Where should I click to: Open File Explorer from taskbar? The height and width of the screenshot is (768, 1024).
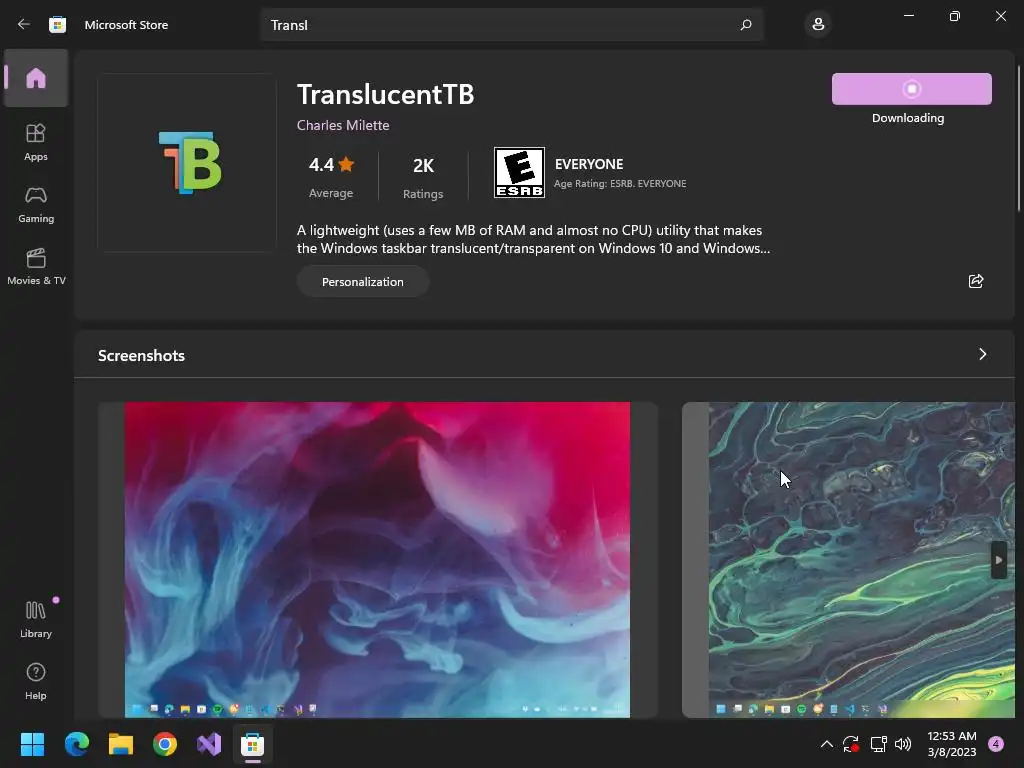click(121, 744)
